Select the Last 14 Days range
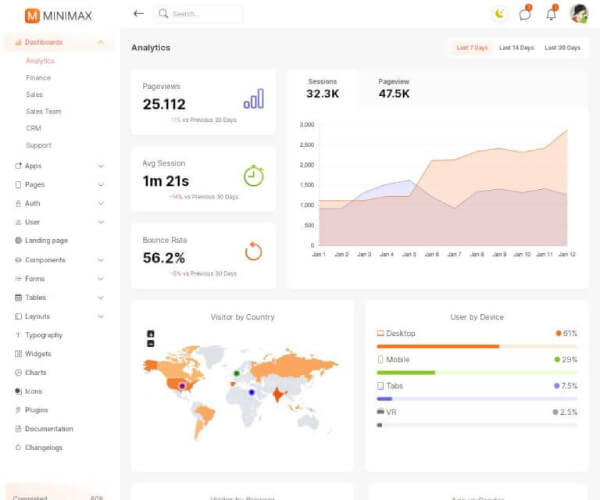Image resolution: width=600 pixels, height=500 pixels. 516,47
